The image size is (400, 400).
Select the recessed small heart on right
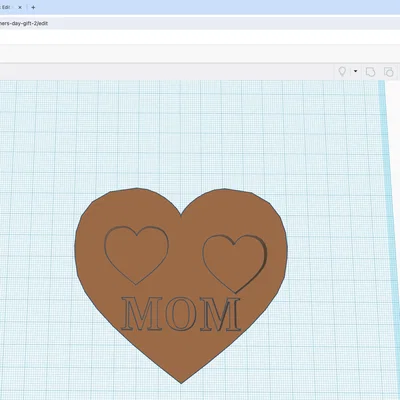235,264
